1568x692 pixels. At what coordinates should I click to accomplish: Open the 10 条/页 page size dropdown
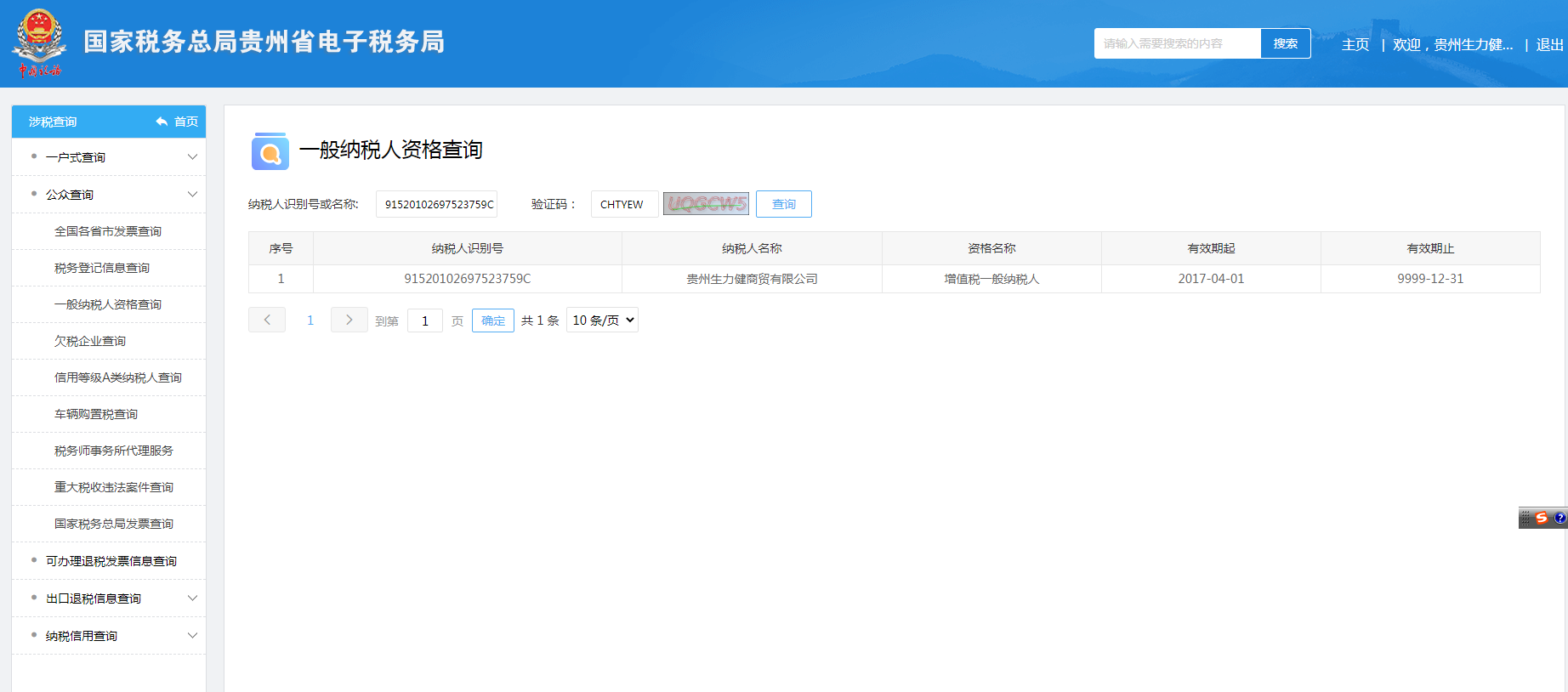point(602,320)
